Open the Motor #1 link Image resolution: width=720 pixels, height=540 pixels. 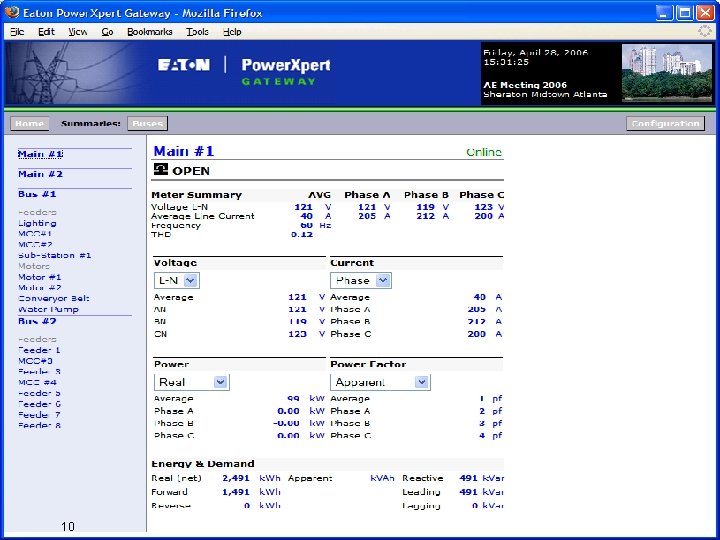pos(39,277)
